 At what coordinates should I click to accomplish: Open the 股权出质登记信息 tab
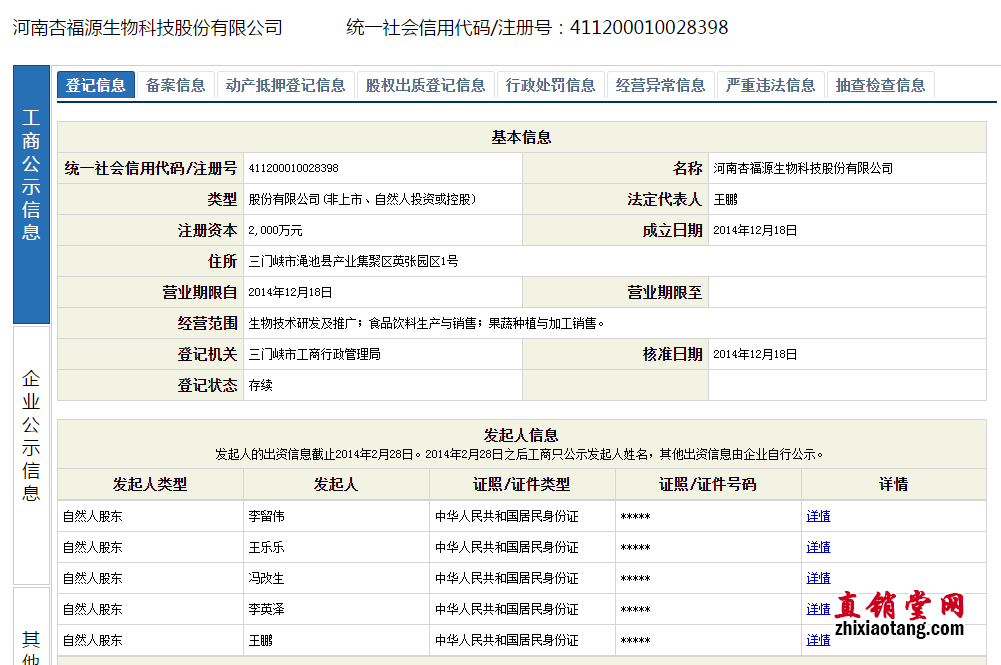tap(426, 85)
